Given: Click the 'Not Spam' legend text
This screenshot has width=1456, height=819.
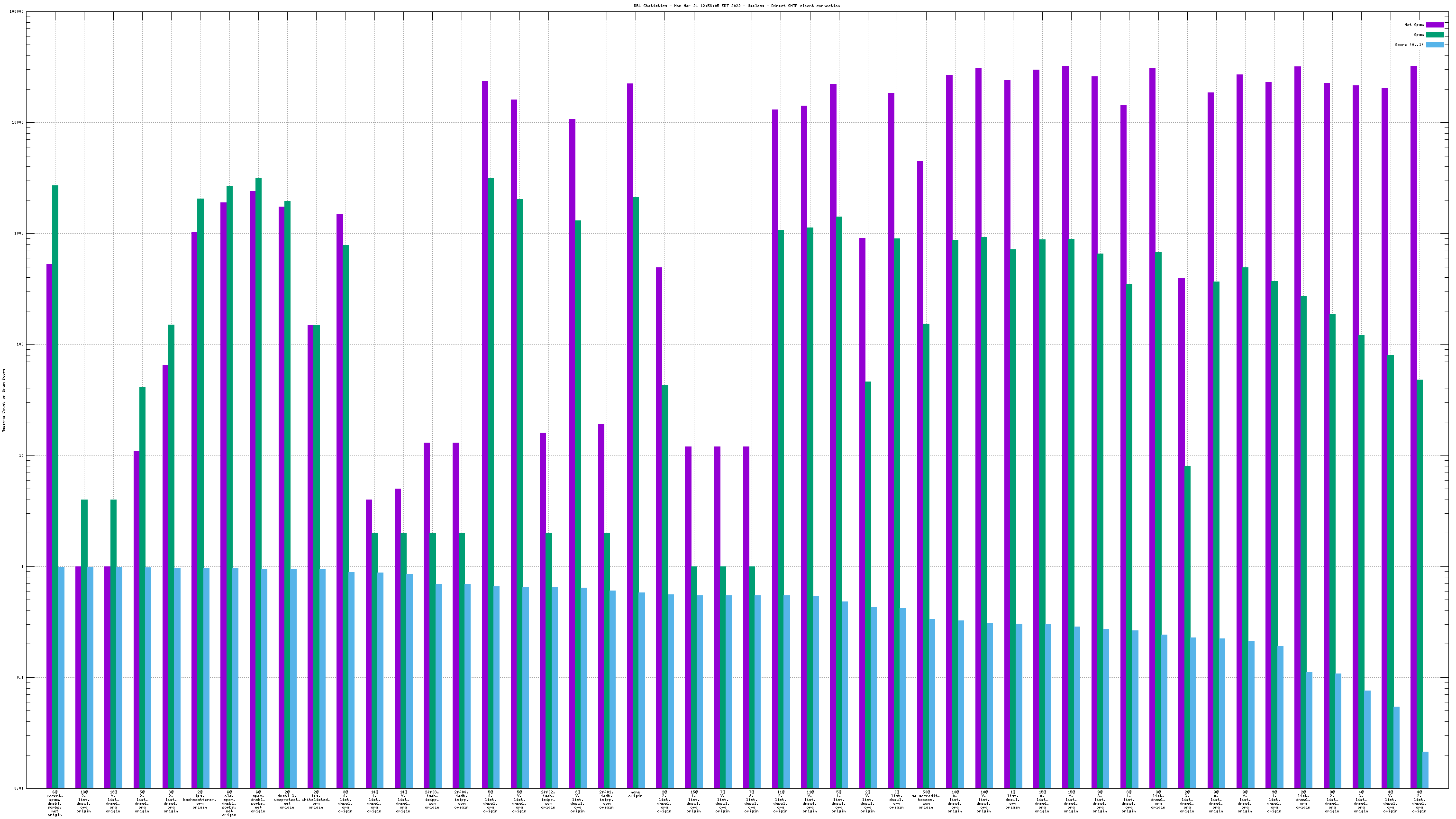Looking at the screenshot, I should pos(1414,25).
